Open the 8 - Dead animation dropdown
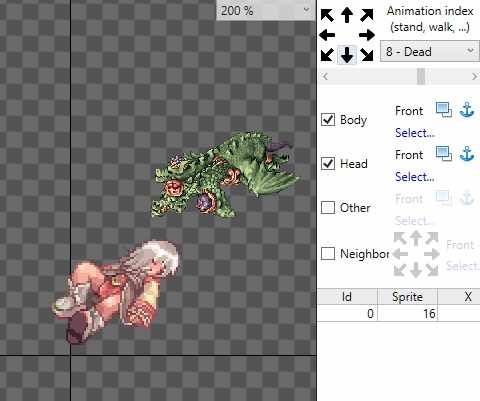Image resolution: width=480 pixels, height=401 pixels. point(429,51)
